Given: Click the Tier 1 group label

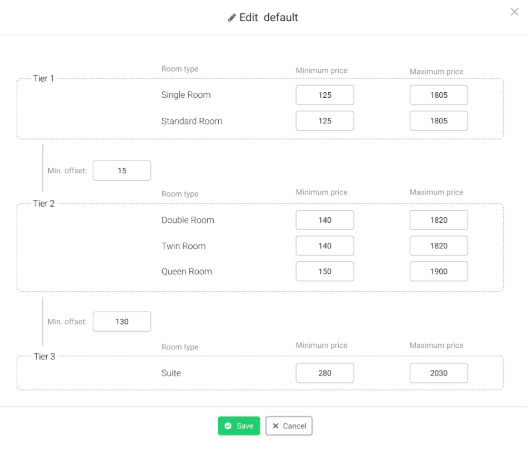Looking at the screenshot, I should pyautogui.click(x=43, y=78).
